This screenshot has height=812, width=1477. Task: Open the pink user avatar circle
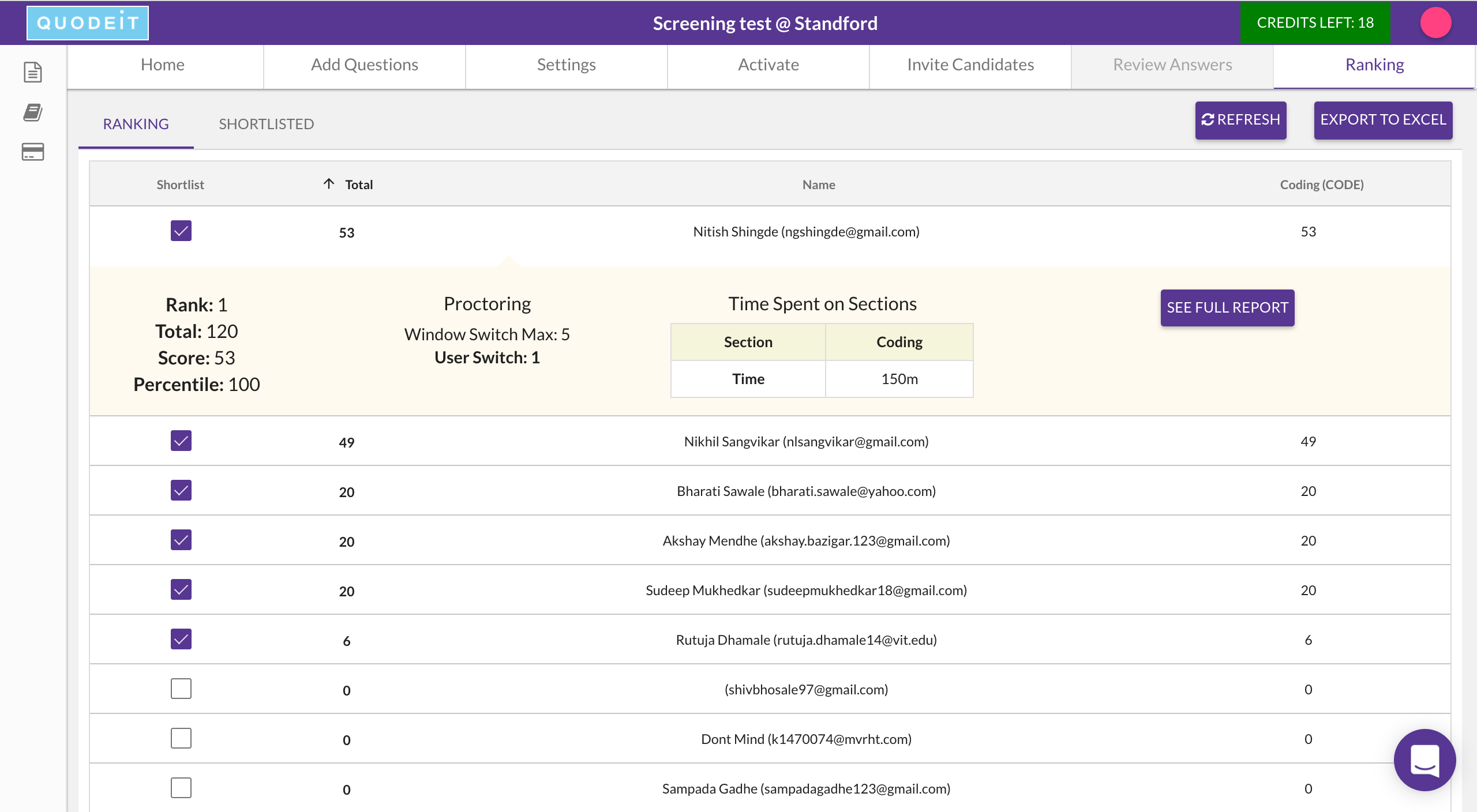[x=1435, y=23]
